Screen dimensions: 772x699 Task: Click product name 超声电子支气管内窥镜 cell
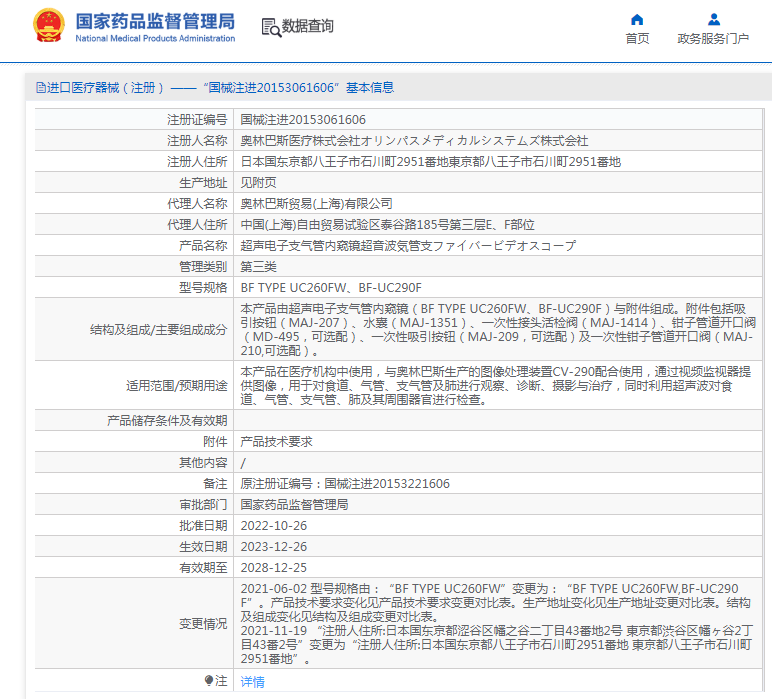pyautogui.click(x=408, y=246)
